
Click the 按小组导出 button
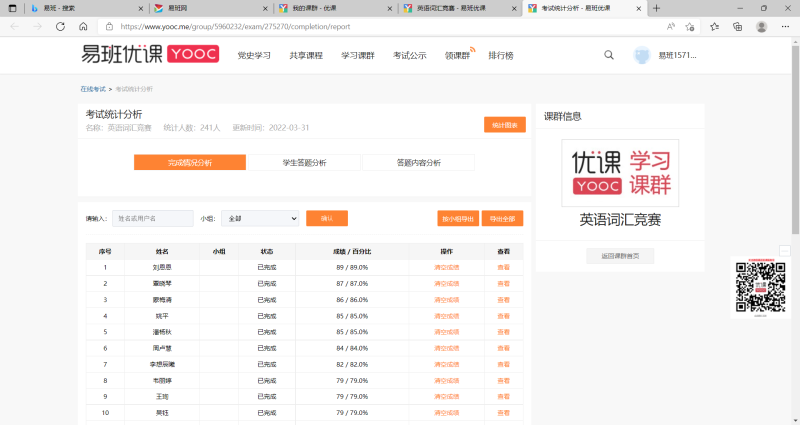pos(458,218)
